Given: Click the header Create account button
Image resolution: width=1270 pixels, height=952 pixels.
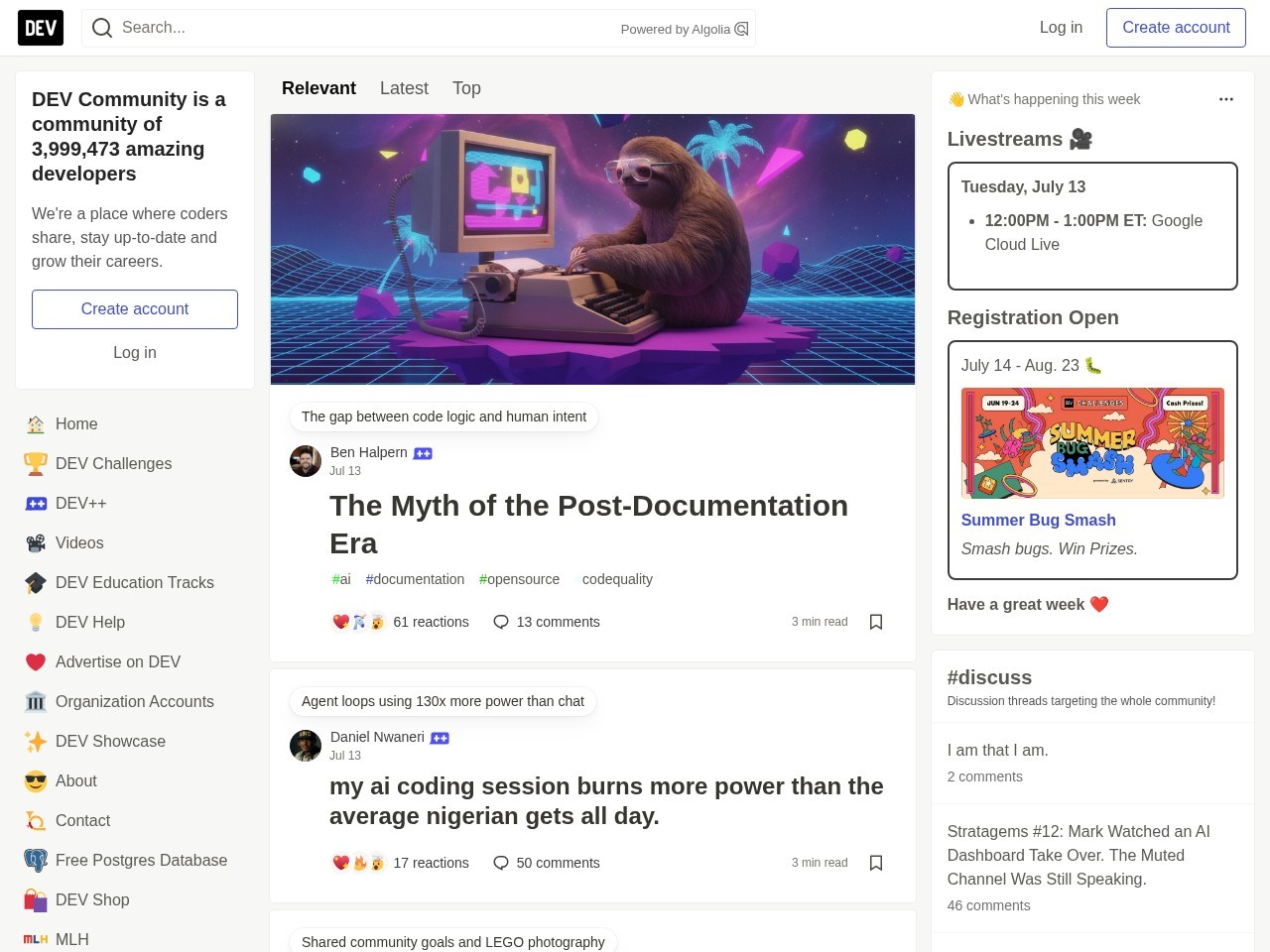Looking at the screenshot, I should pyautogui.click(x=1176, y=28).
